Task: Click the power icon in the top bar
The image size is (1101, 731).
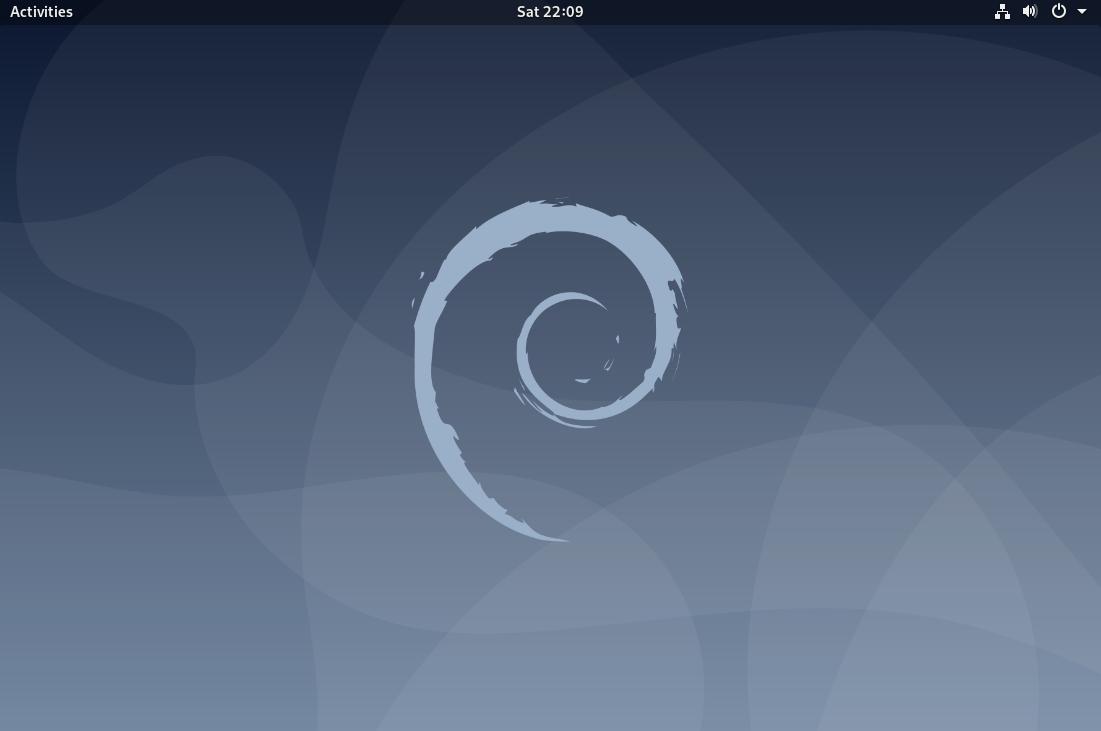Action: click(1059, 11)
